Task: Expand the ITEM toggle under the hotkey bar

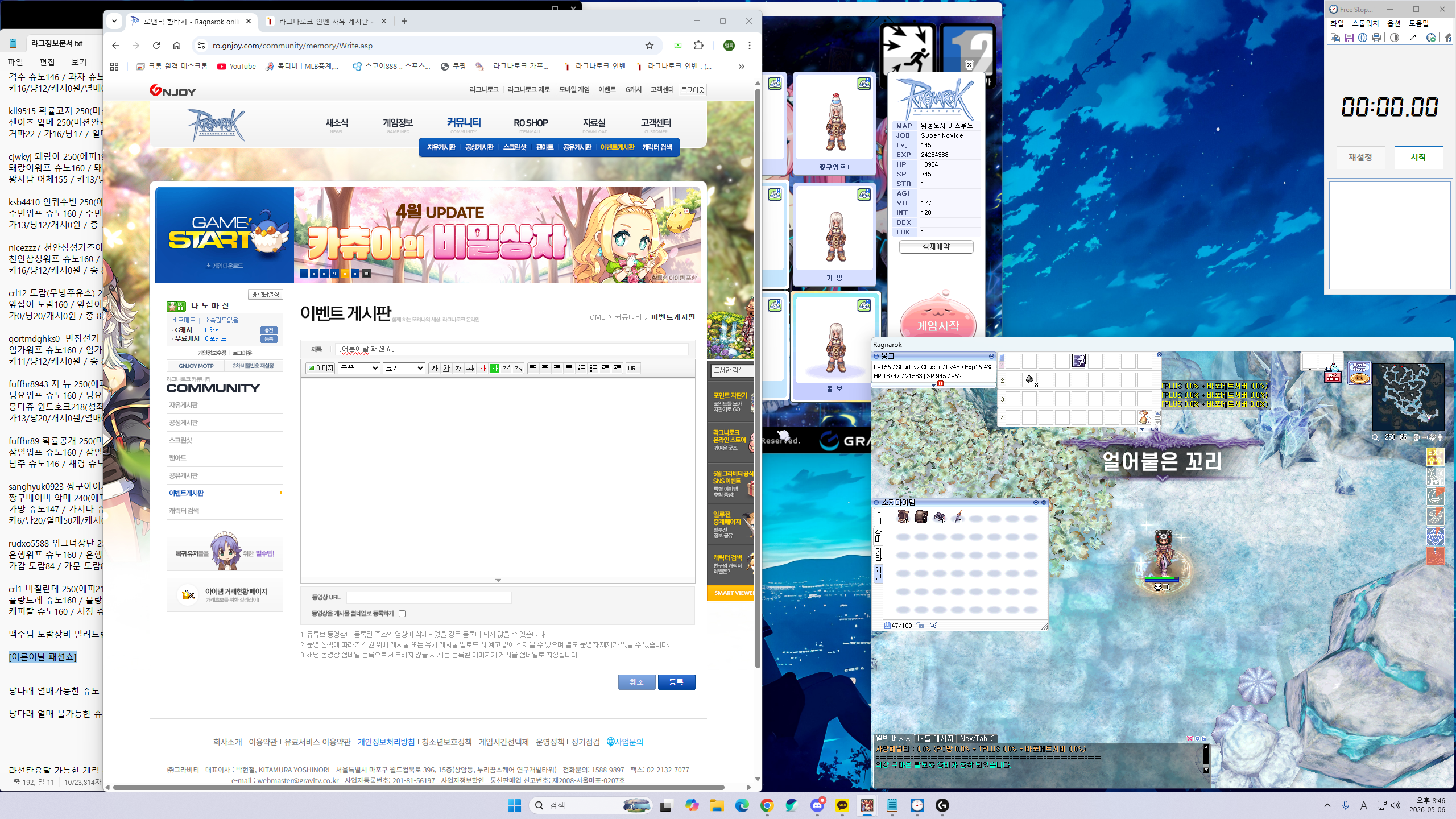Action: [x=1148, y=429]
